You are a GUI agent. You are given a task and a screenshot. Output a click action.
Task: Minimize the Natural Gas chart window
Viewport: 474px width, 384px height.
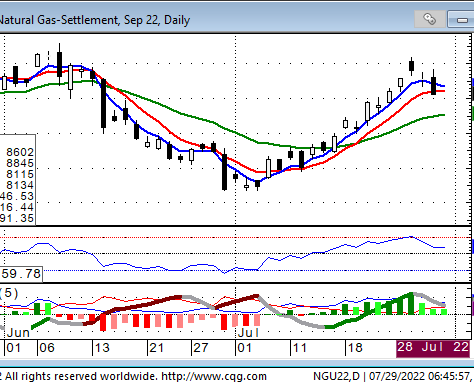tap(462, 20)
